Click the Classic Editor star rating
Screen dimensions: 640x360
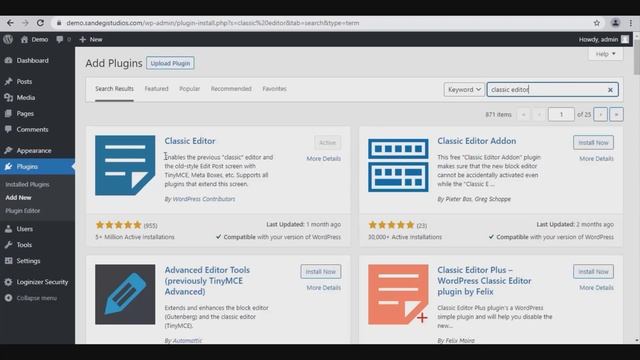(118, 225)
